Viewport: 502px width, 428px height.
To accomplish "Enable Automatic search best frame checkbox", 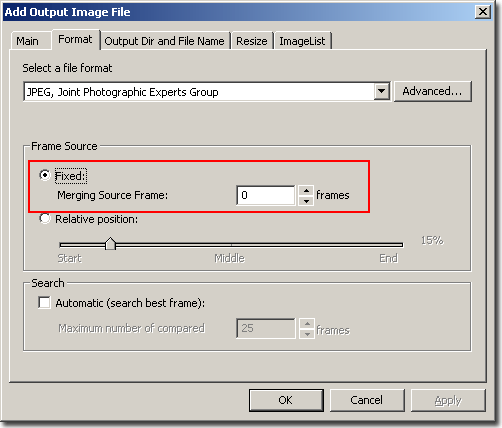I will pyautogui.click(x=44, y=303).
